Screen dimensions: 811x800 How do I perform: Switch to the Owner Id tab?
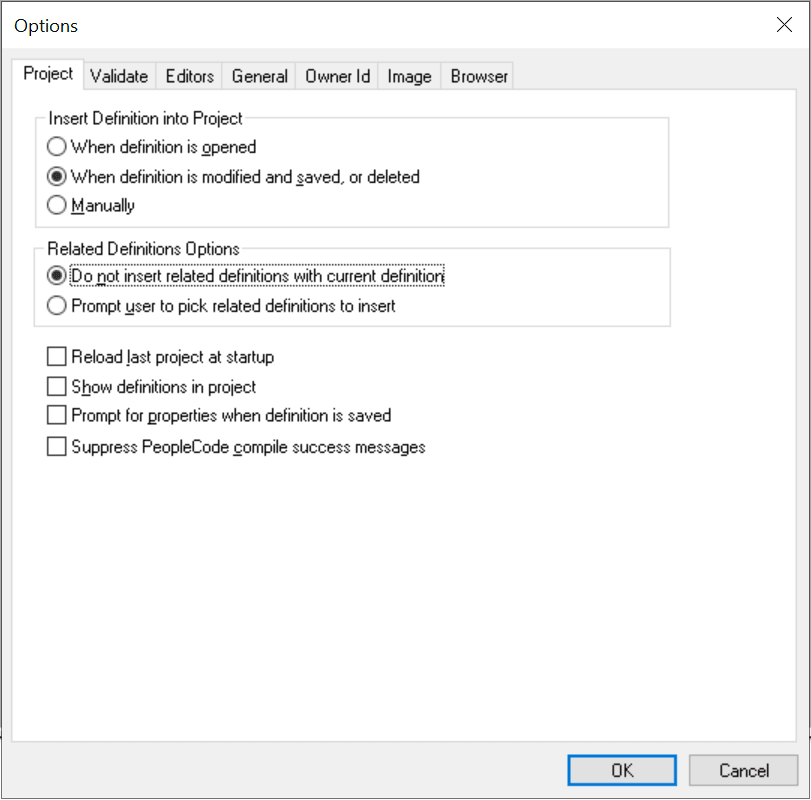[x=336, y=75]
